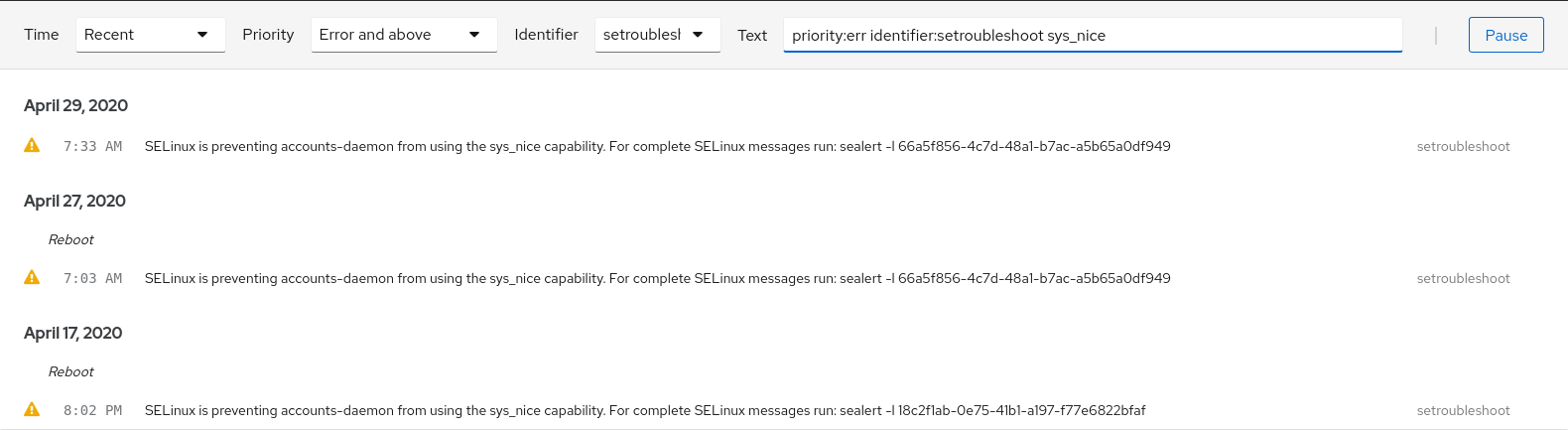1568x430 pixels.
Task: Click the setroubleshoot label on April 29 entry
Action: [1463, 146]
